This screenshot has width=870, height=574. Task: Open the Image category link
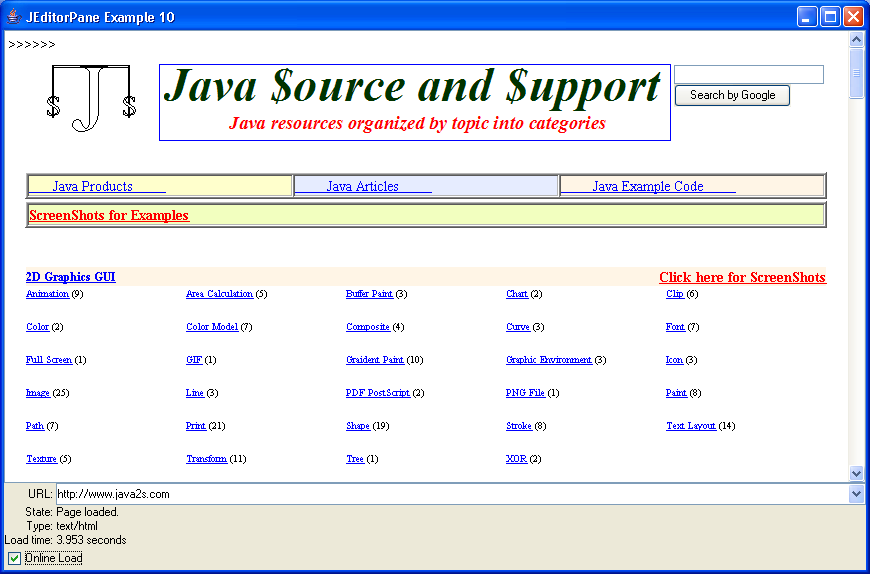(38, 393)
